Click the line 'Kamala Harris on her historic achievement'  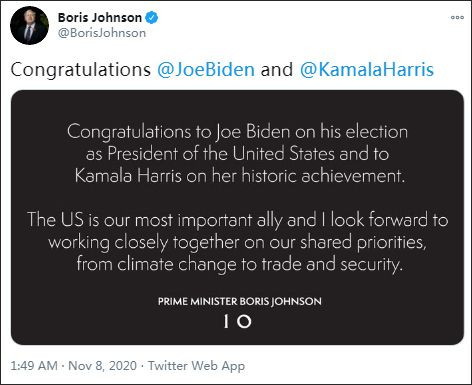pos(240,176)
